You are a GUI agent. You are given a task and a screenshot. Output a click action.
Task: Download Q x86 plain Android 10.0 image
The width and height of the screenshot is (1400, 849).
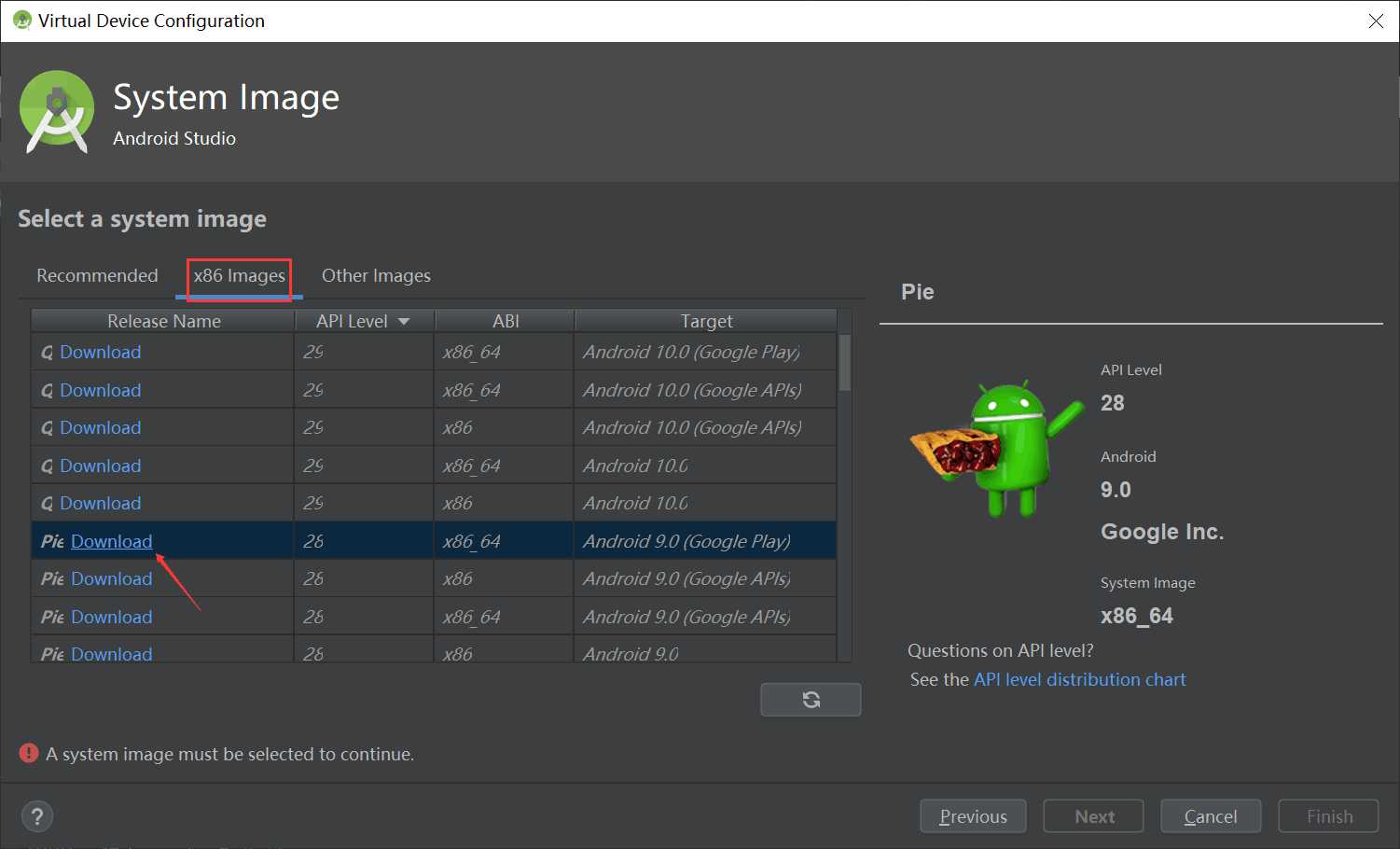click(x=101, y=503)
